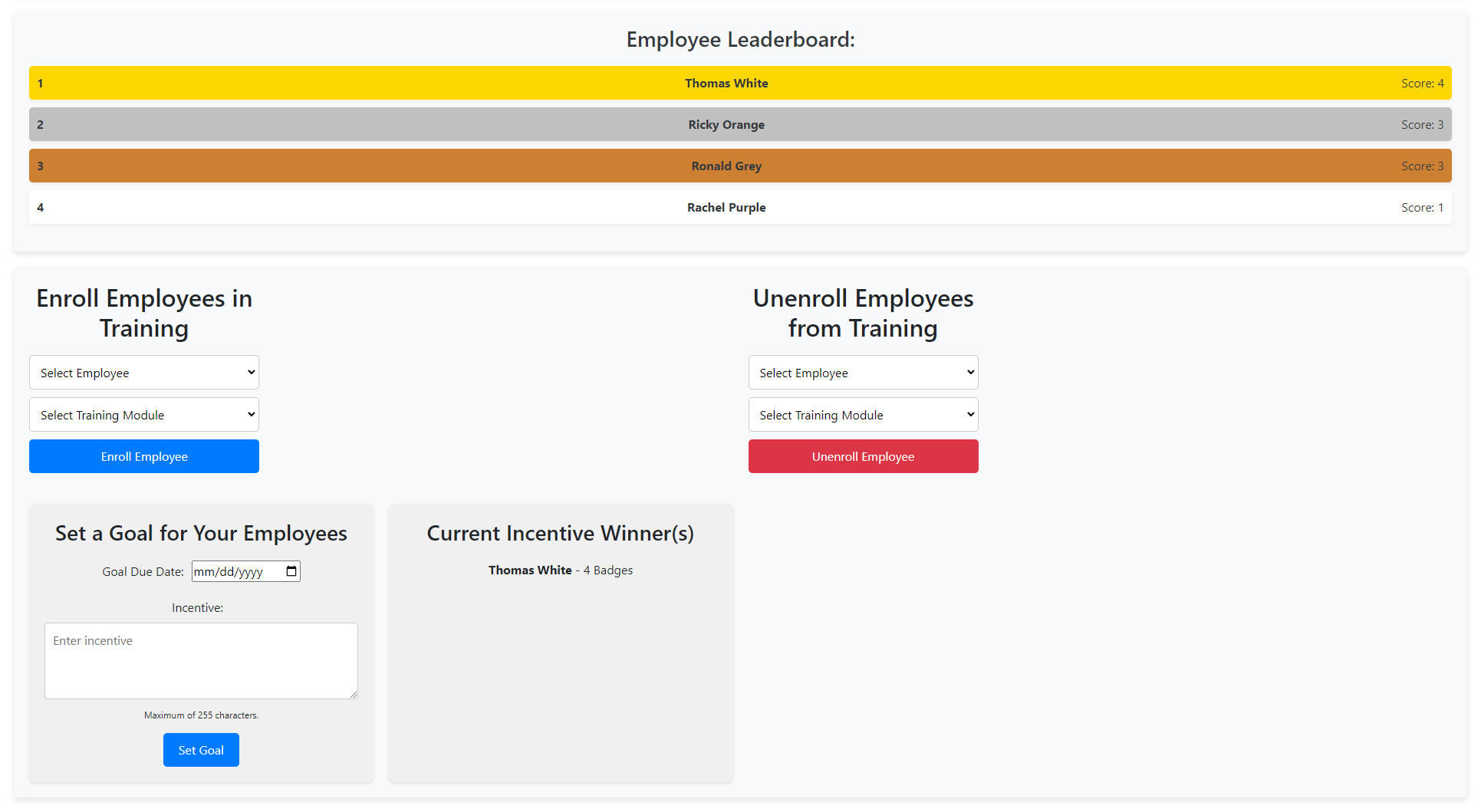Select Rachel Purple leaderboard row

740,207
